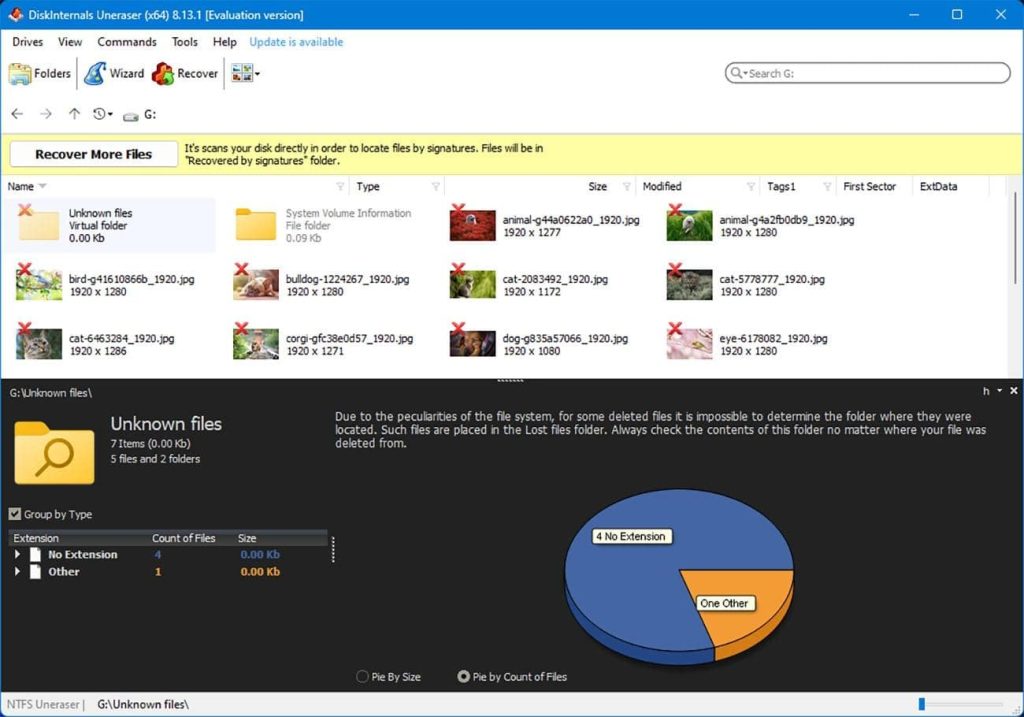Select animal-g4a2fb0db9_1920.jpg thumbnail
1024x717 pixels.
[689, 225]
